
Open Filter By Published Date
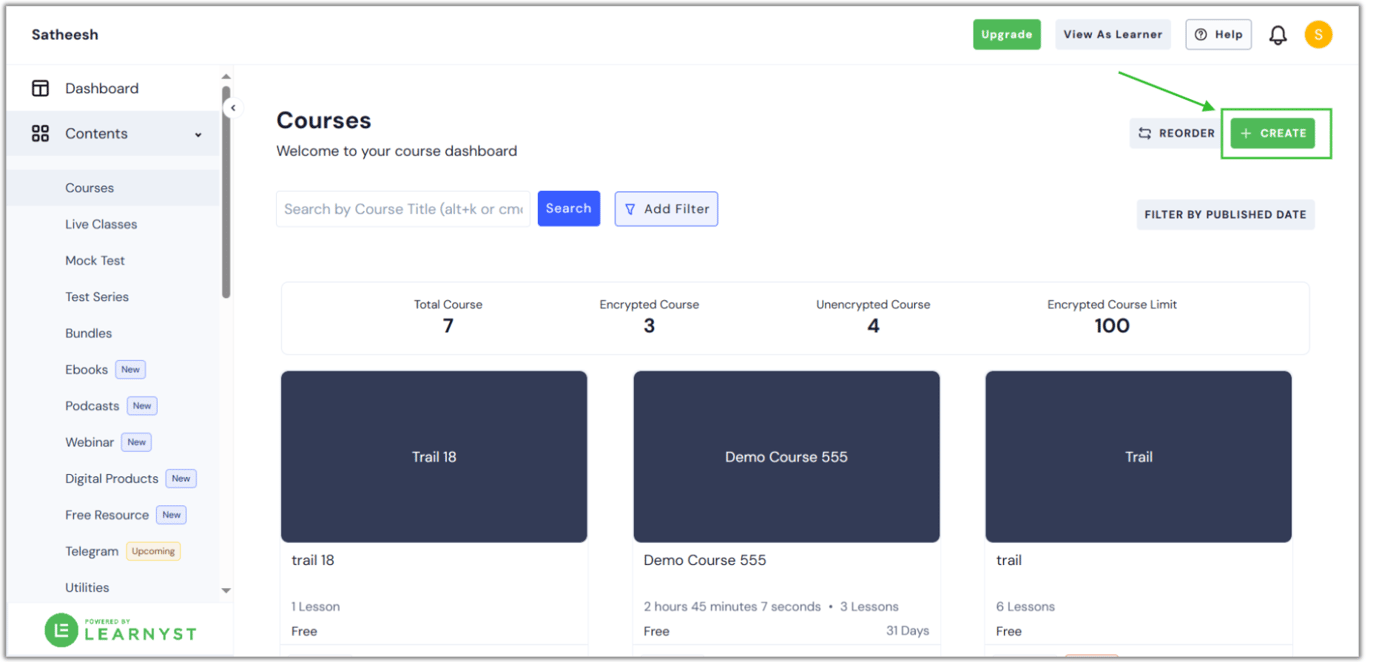click(x=1225, y=214)
